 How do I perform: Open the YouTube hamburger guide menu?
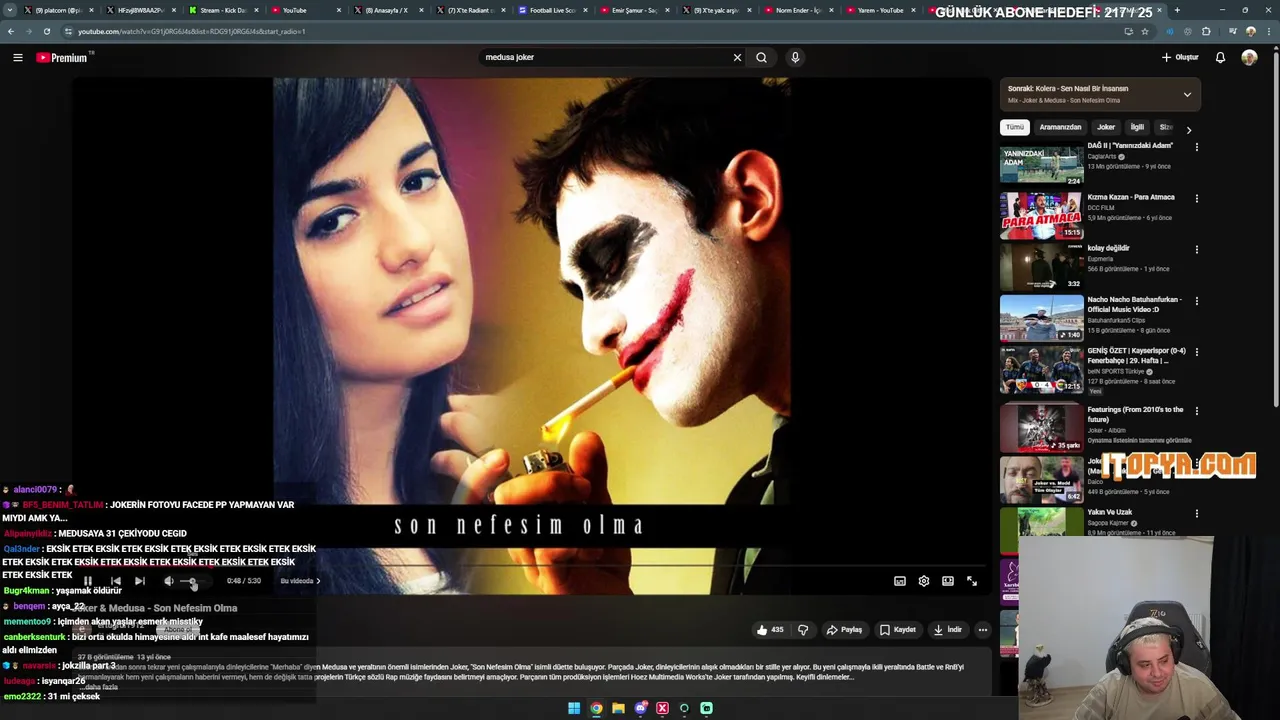(18, 57)
